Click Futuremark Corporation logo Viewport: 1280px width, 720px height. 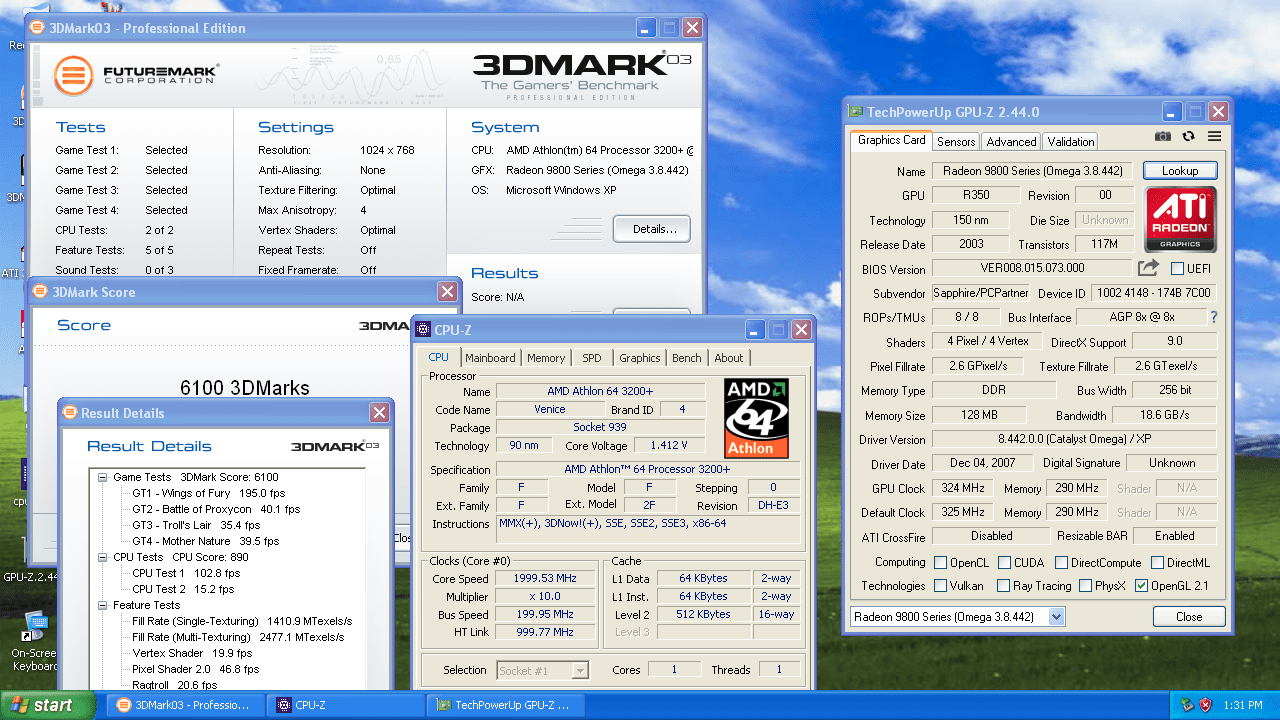[x=136, y=75]
